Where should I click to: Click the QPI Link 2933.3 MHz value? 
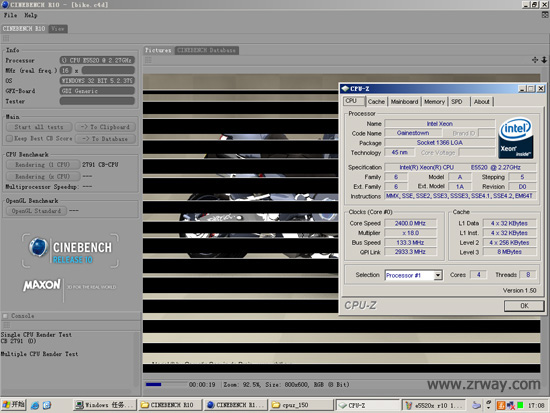click(410, 252)
